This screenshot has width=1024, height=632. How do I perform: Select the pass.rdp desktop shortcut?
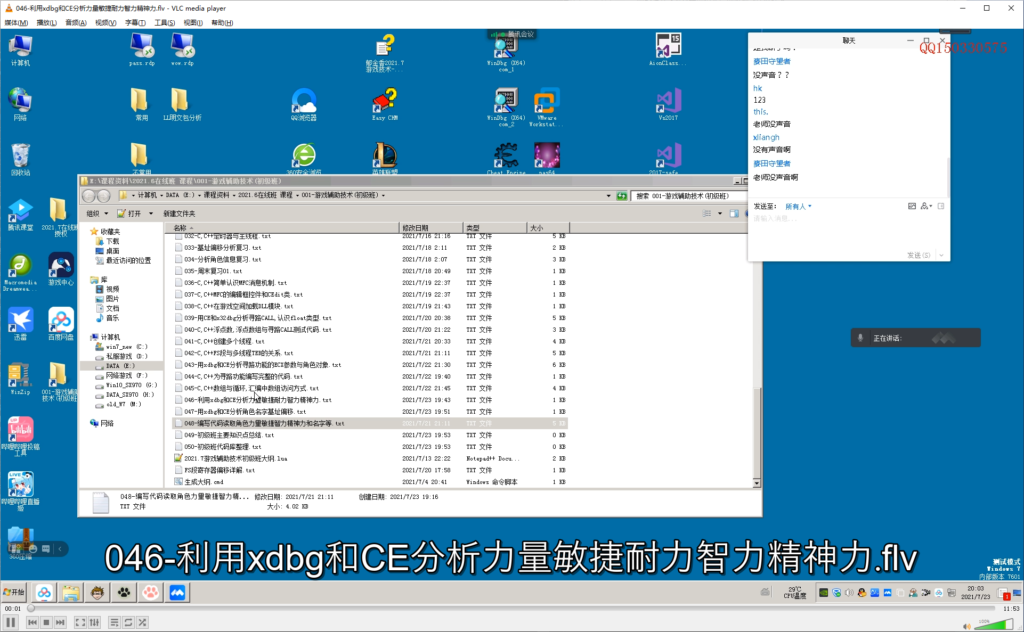click(x=142, y=50)
